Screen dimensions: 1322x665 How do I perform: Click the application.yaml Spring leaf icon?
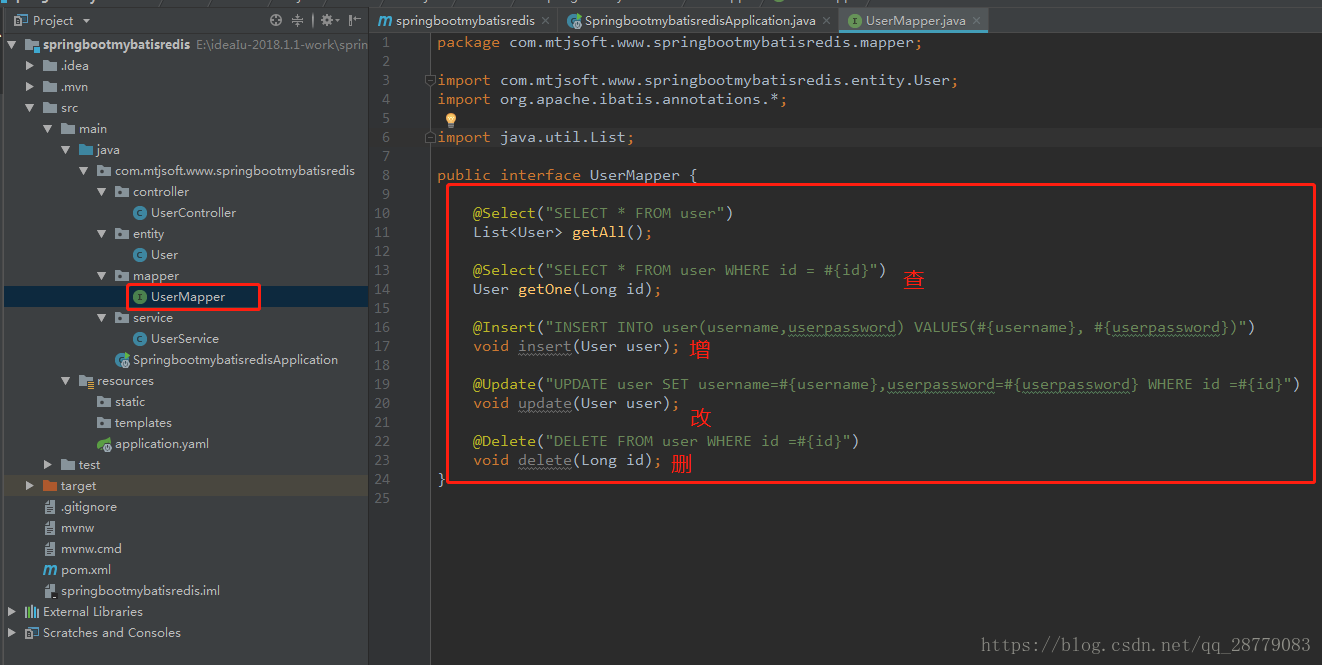(x=104, y=444)
